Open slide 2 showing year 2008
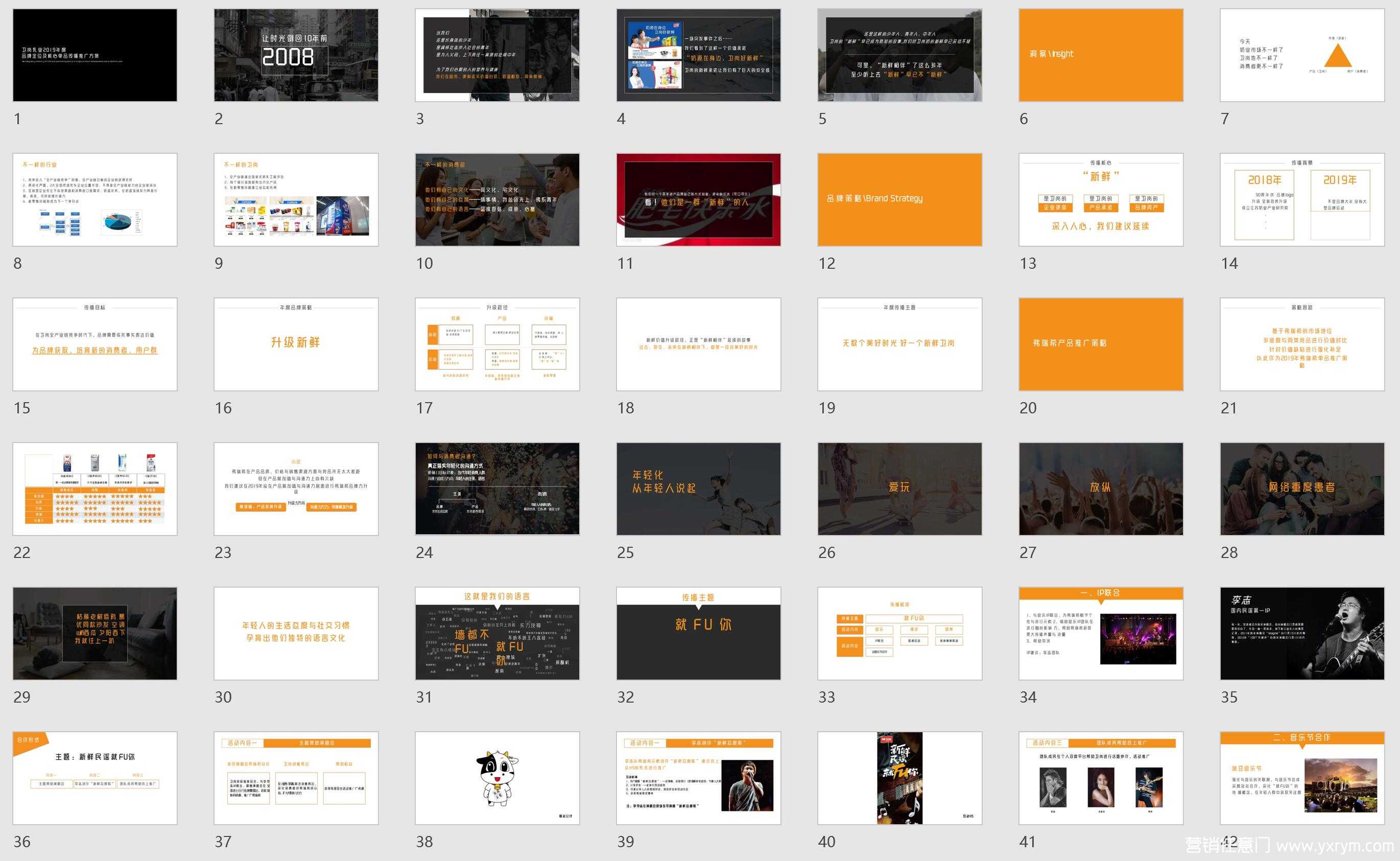The width and height of the screenshot is (1400, 861). [296, 55]
